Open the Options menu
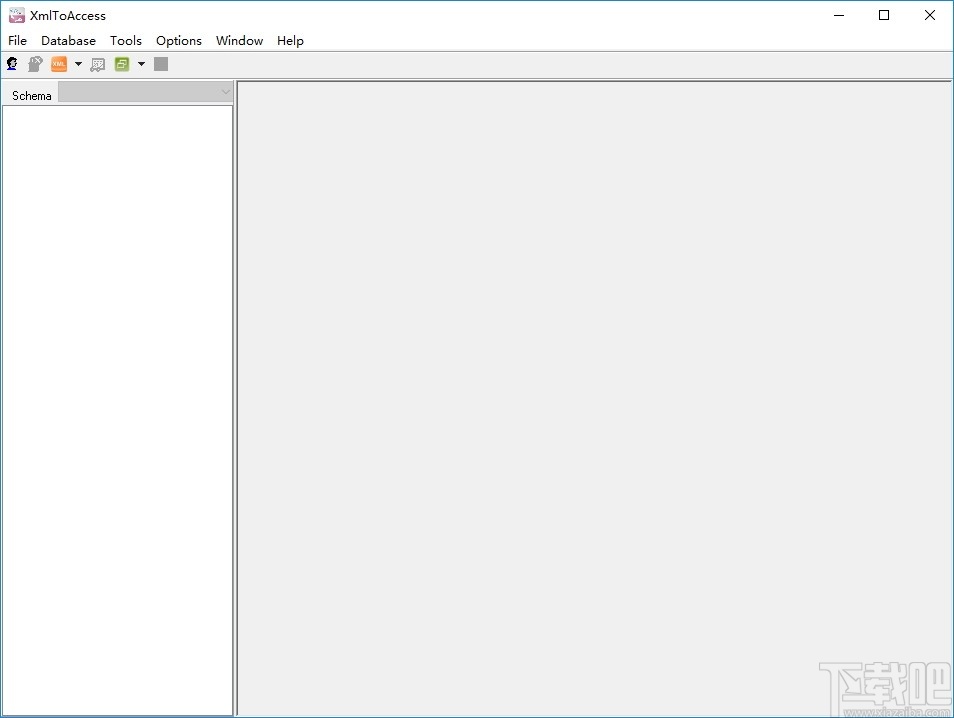 (178, 40)
